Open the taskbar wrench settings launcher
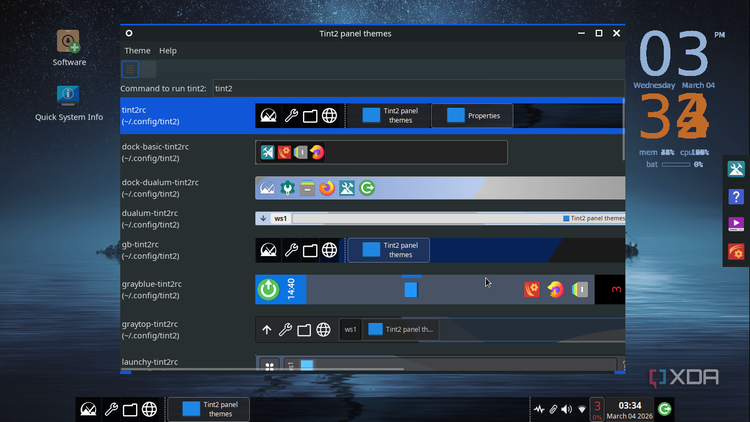 [111, 409]
